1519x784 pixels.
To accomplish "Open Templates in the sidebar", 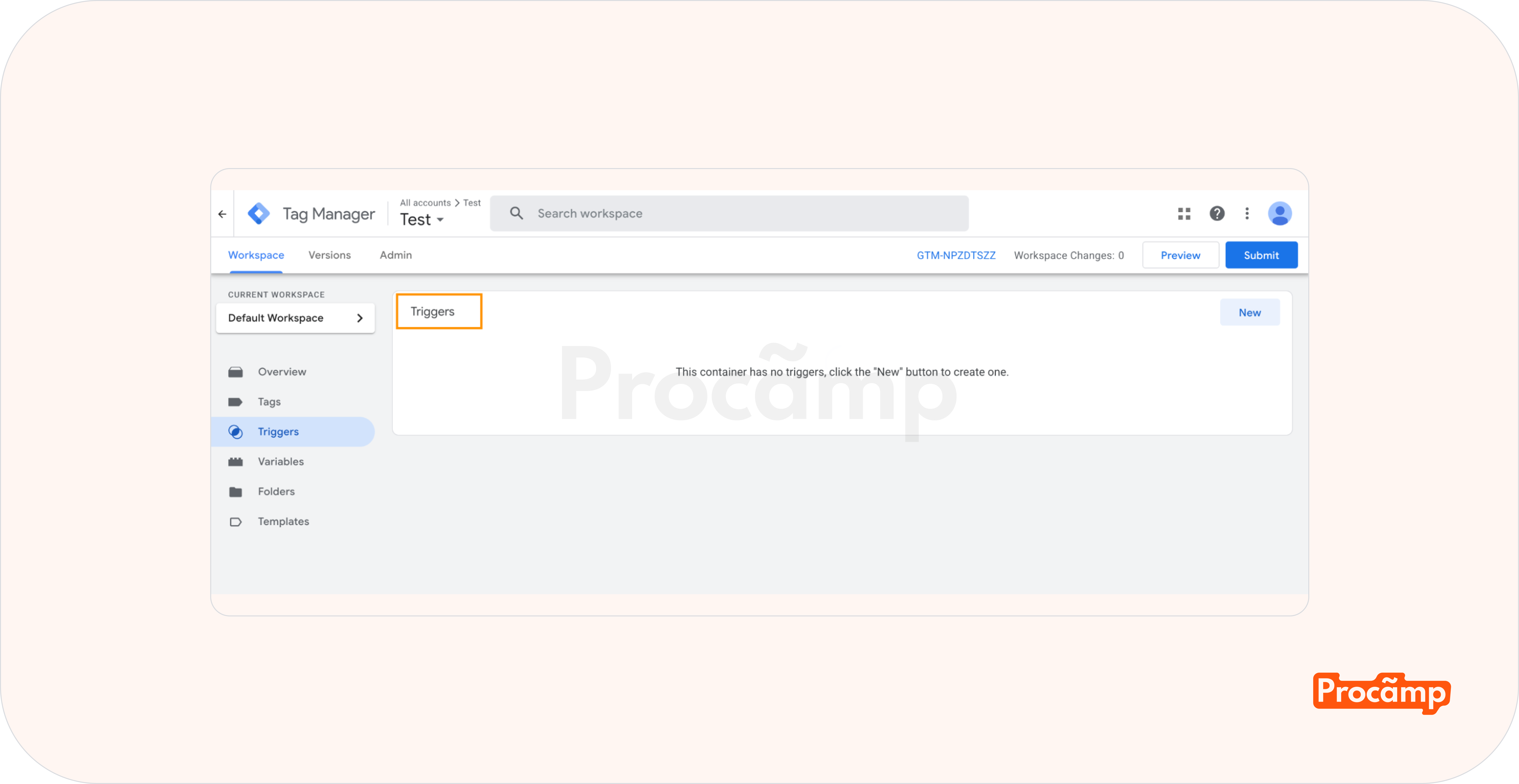I will point(283,522).
